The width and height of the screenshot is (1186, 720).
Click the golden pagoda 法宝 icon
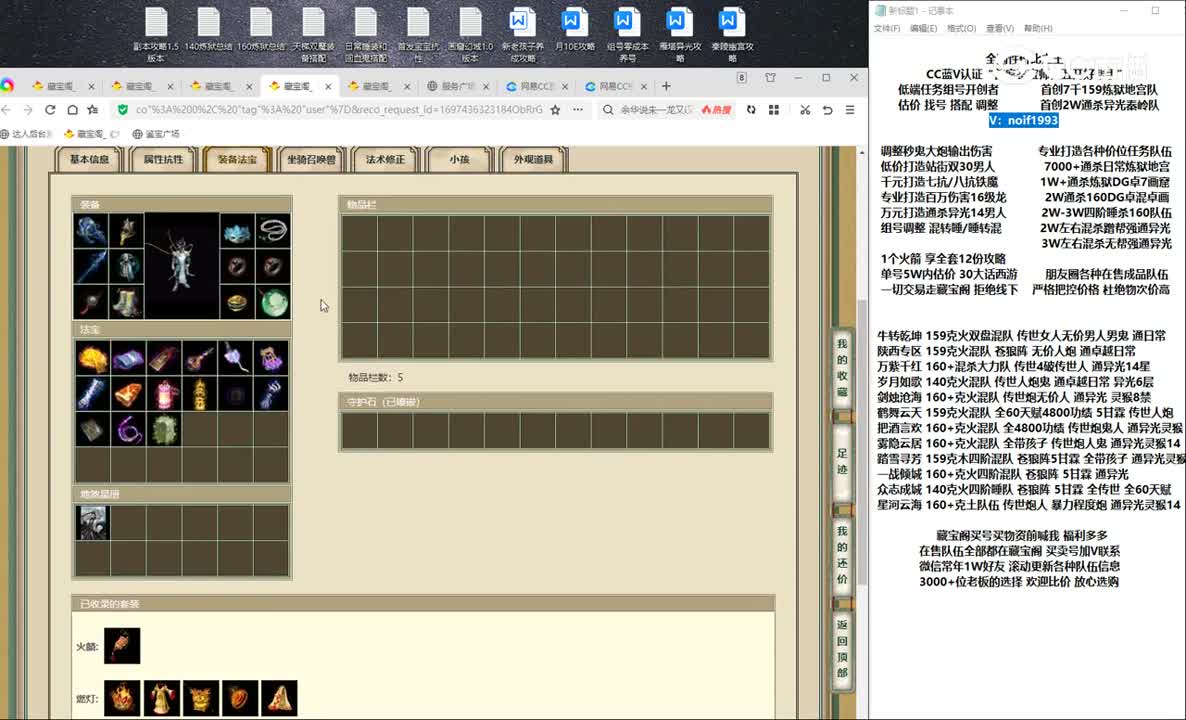[x=199, y=393]
